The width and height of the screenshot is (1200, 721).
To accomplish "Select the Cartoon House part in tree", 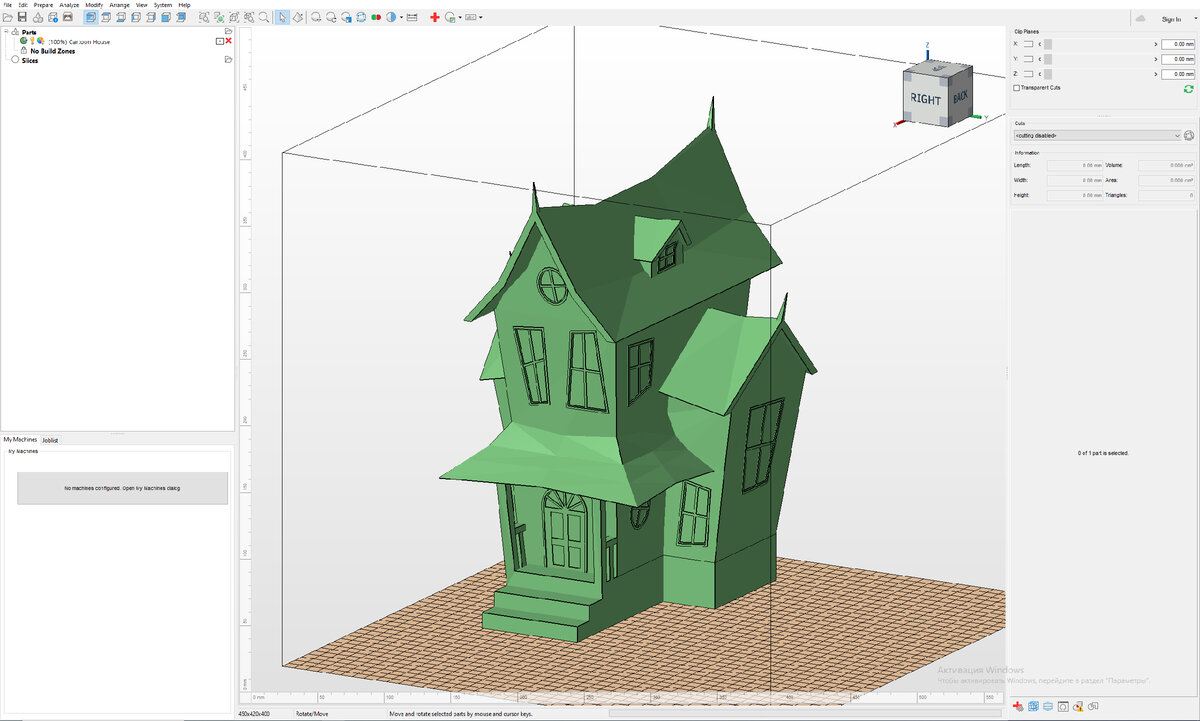I will point(79,41).
